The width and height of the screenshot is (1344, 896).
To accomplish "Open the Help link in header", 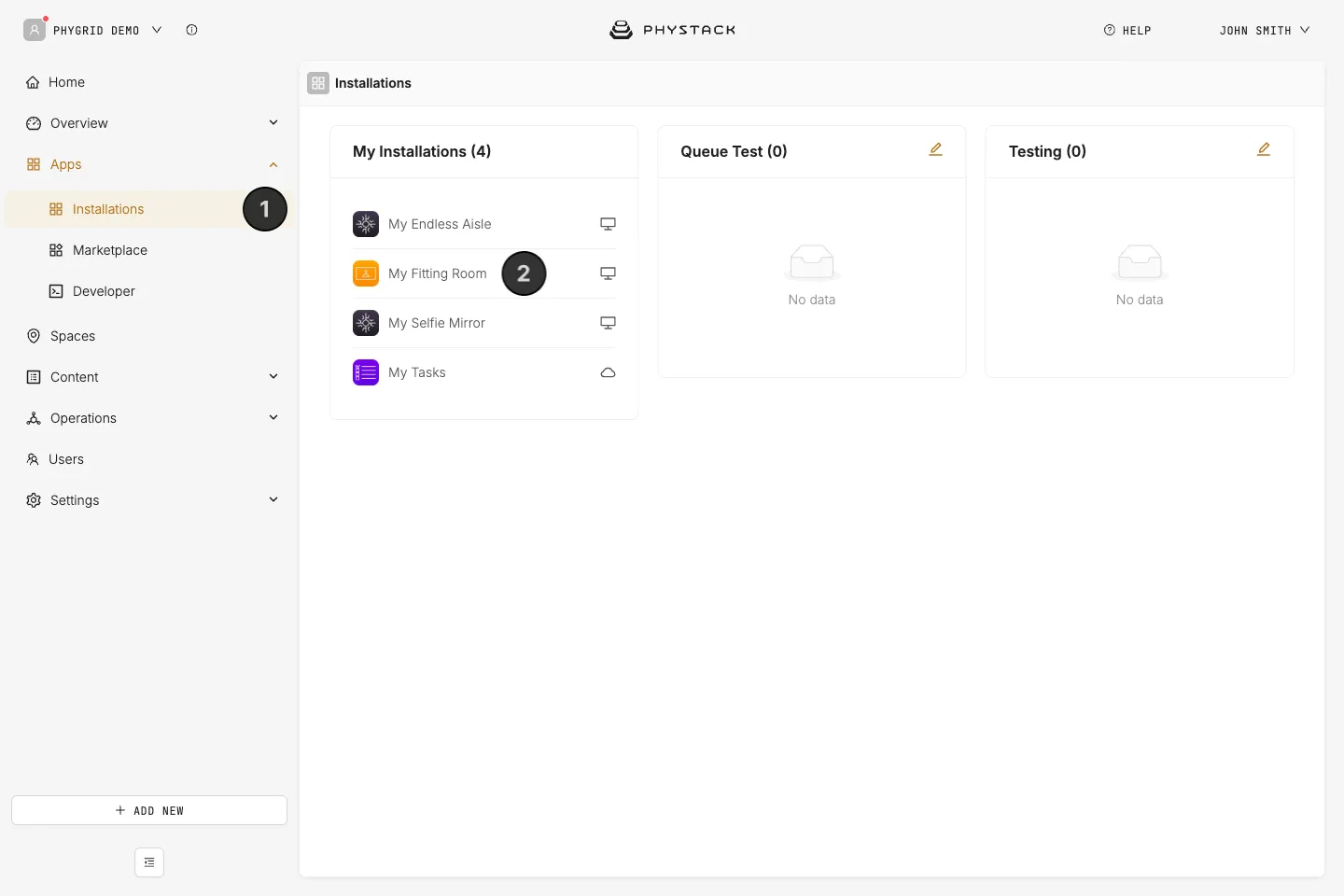I will [x=1127, y=30].
